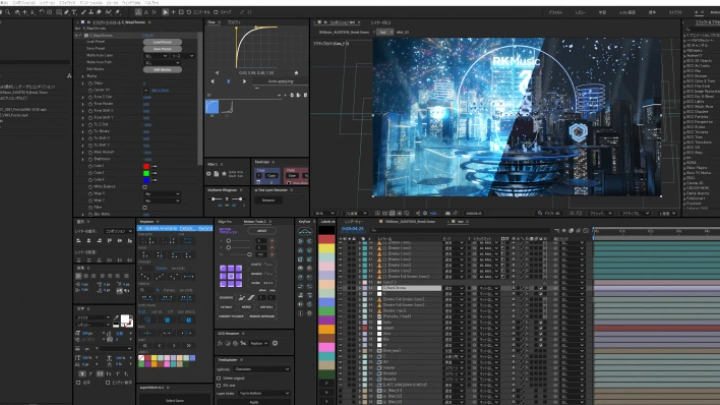Open the Layer Order dropdown

(x=264, y=394)
